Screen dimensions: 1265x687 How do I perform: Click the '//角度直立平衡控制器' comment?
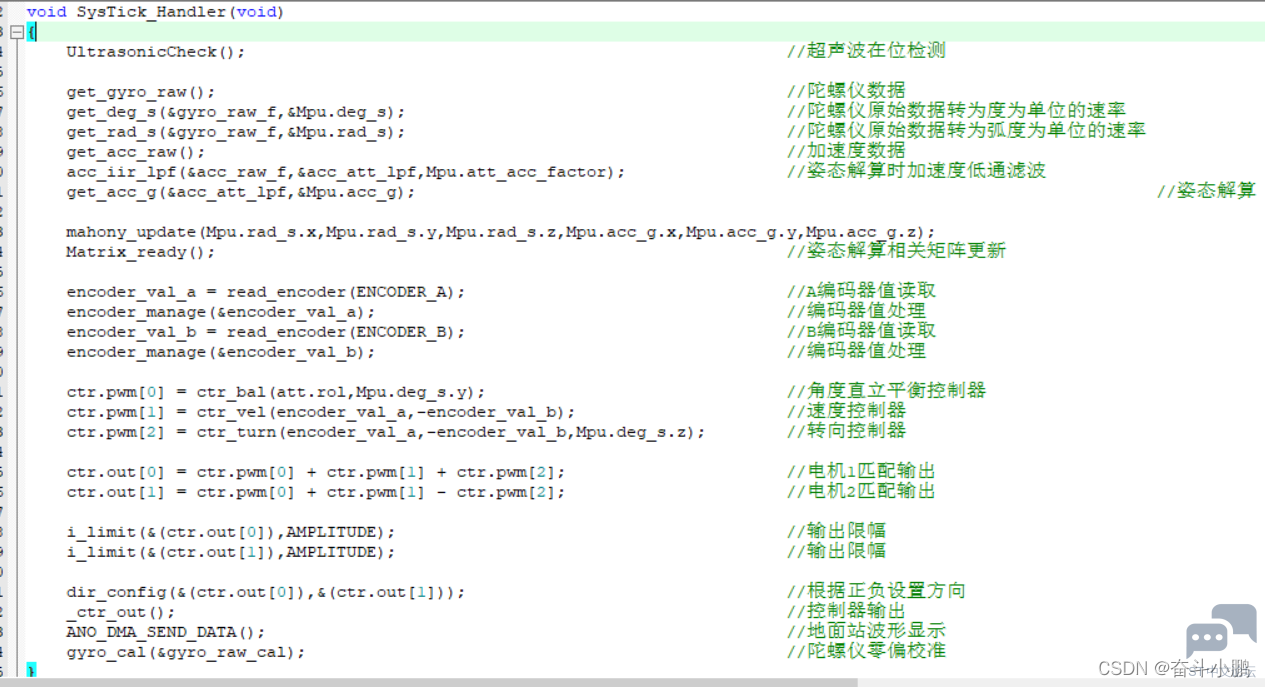pos(886,391)
